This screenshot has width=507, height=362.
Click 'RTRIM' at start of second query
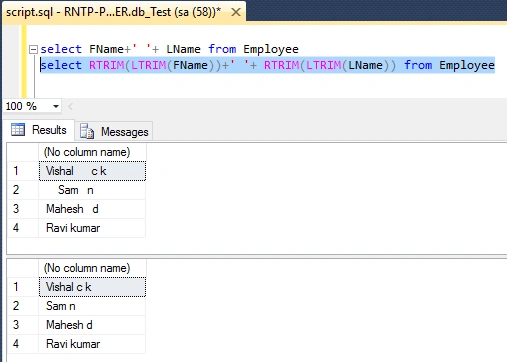tap(106, 65)
